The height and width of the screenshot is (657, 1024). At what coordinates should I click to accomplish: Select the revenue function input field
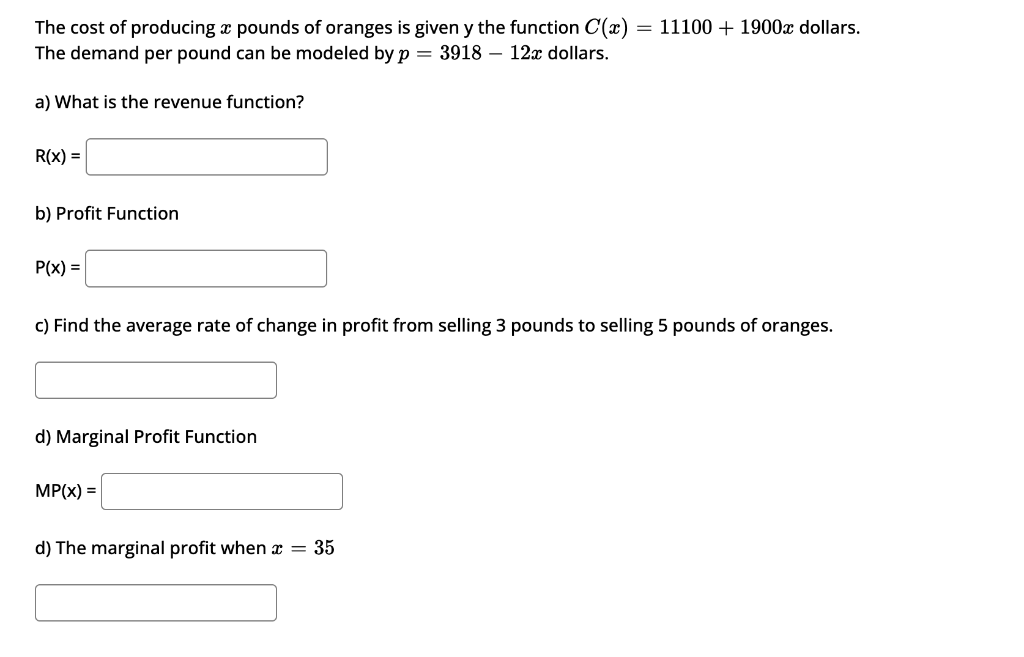(206, 156)
